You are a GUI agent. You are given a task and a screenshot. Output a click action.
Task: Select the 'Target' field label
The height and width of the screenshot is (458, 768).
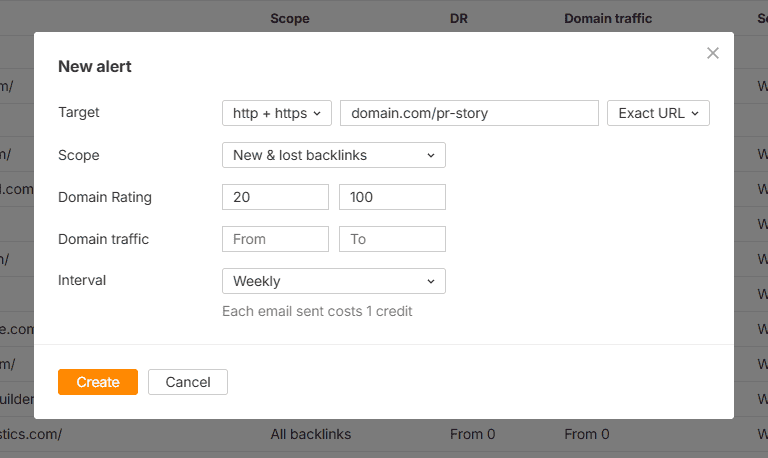(79, 113)
